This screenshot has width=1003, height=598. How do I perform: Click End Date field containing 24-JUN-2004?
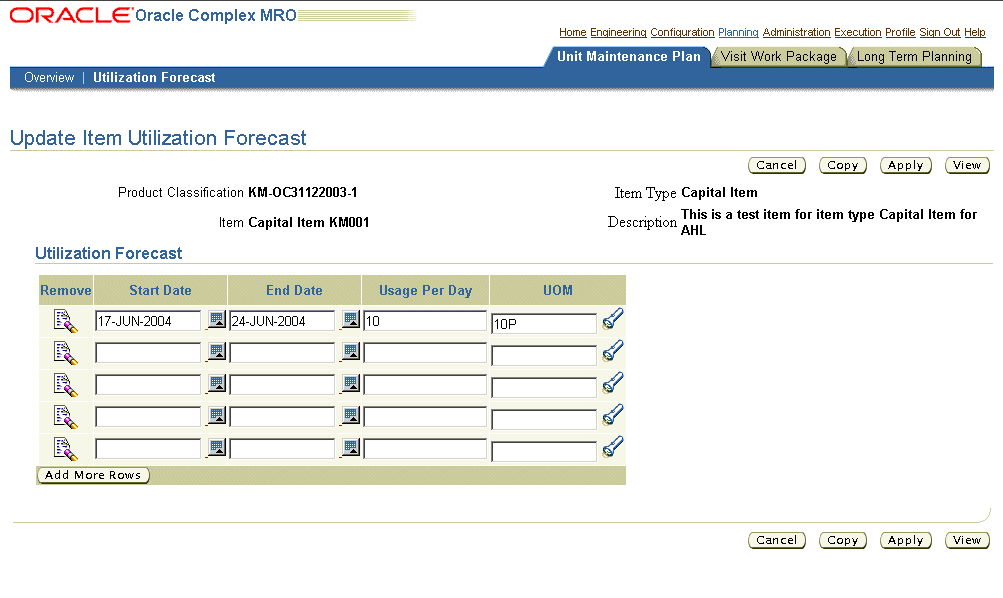[x=282, y=321]
